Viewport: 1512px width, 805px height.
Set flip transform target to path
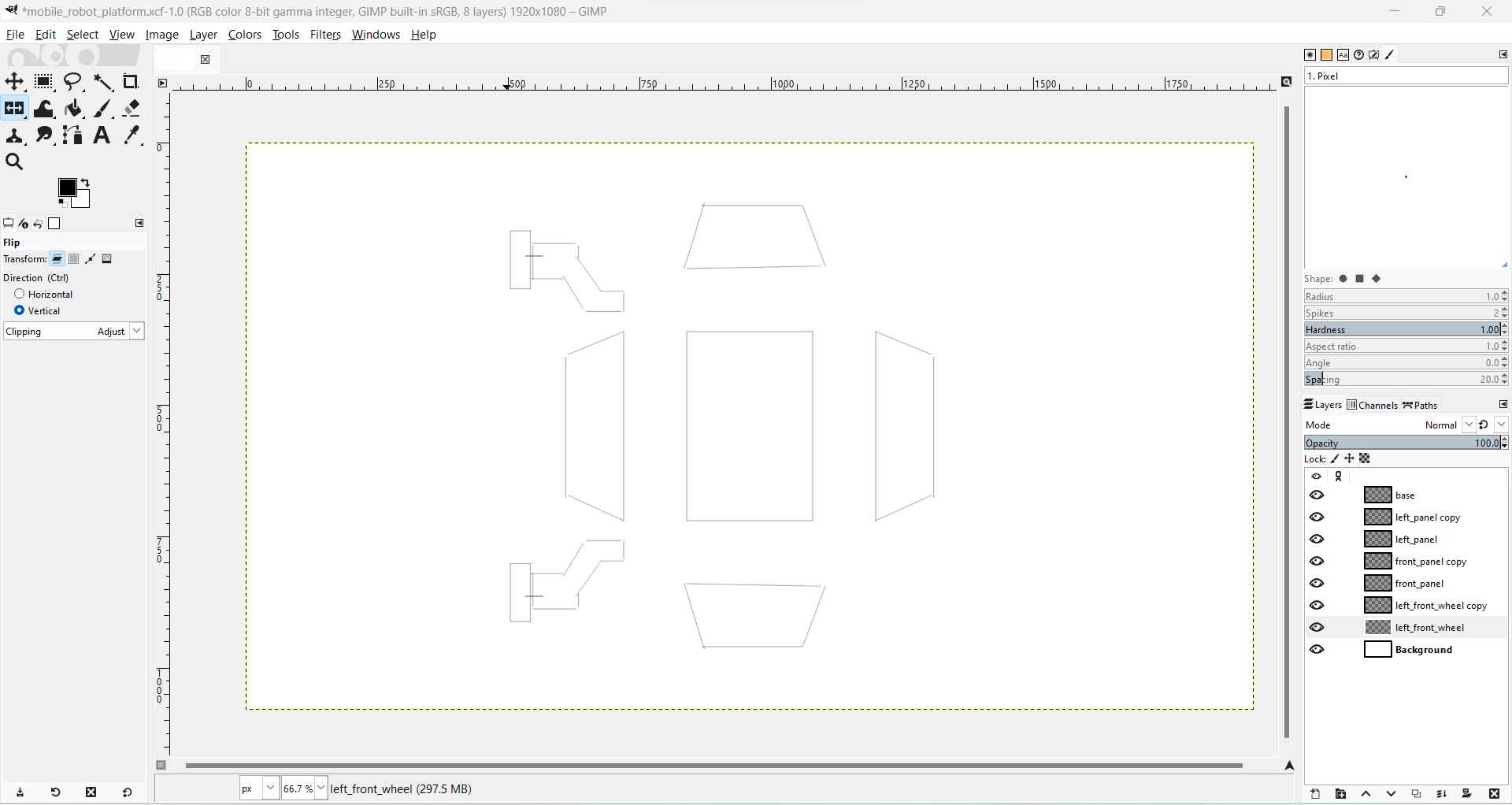[91, 259]
